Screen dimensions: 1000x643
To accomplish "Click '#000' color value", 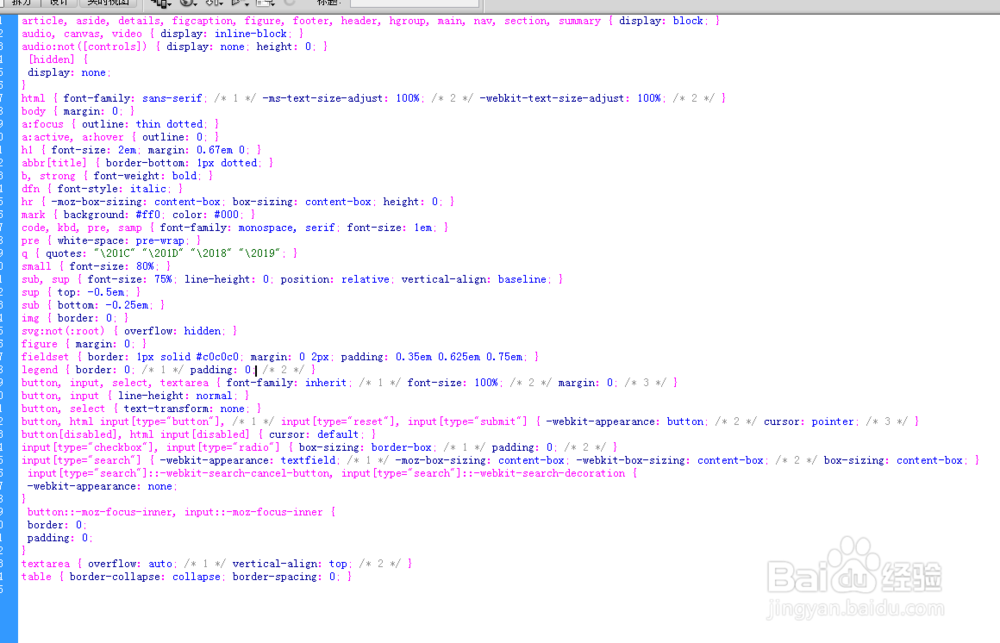I will 226,215.
